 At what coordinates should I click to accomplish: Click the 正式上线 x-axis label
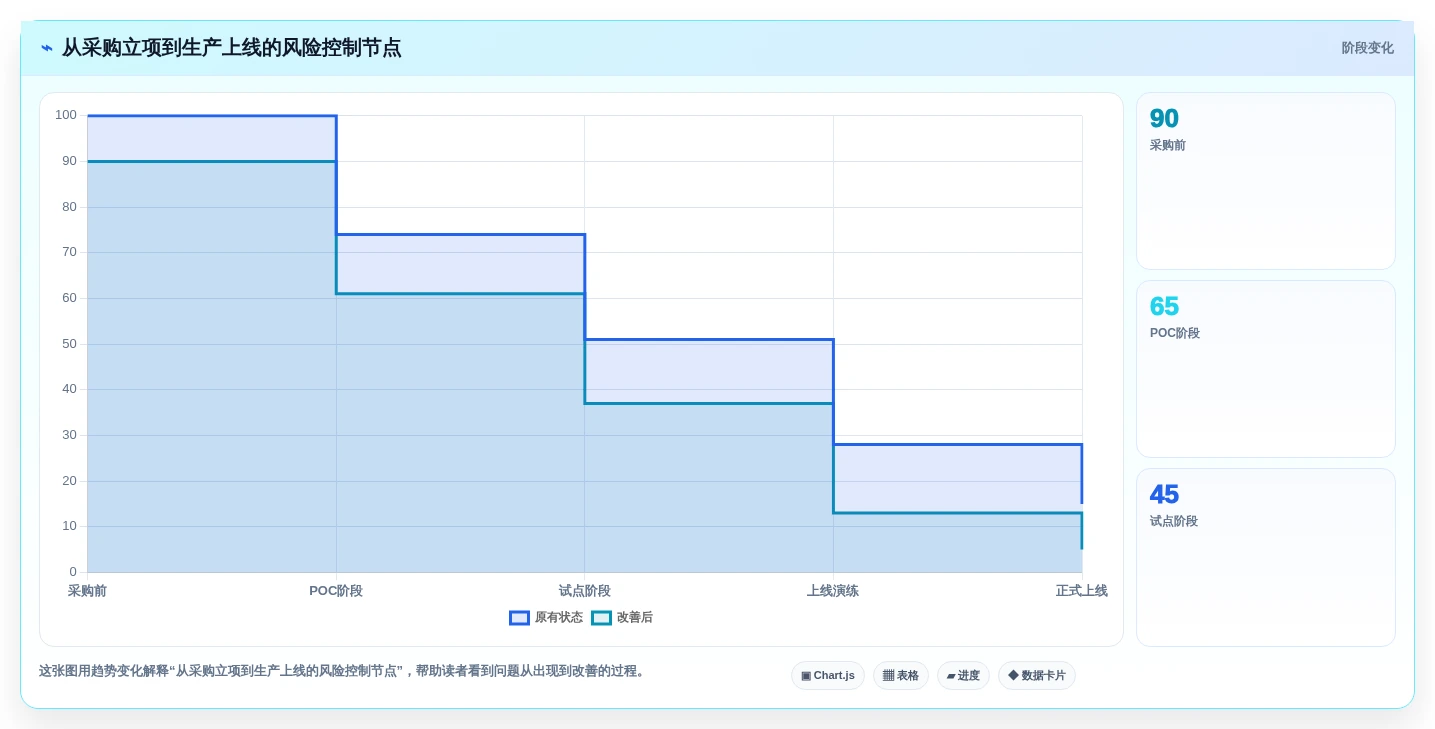tap(1081, 591)
